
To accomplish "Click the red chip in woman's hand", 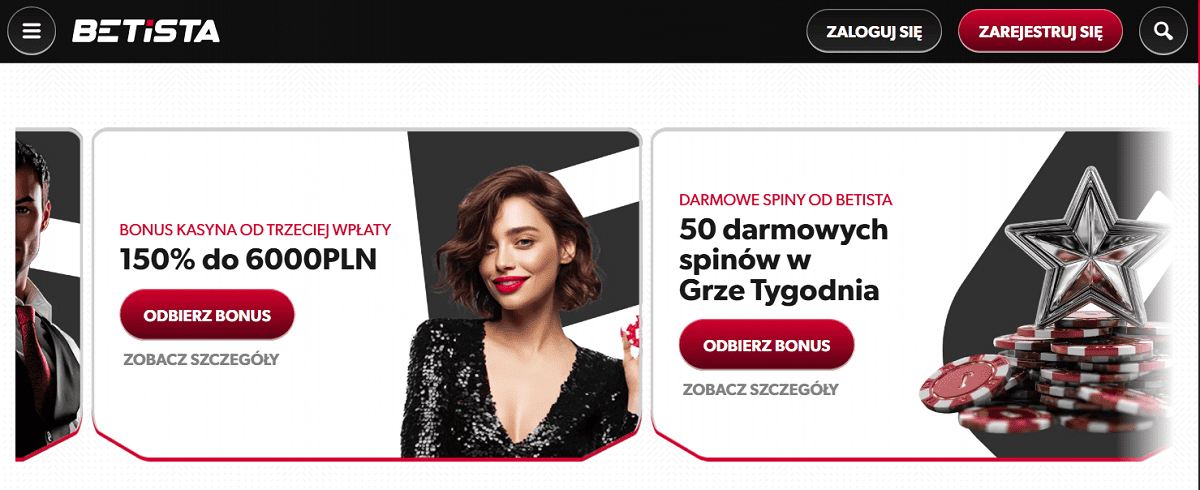I will 629,332.
